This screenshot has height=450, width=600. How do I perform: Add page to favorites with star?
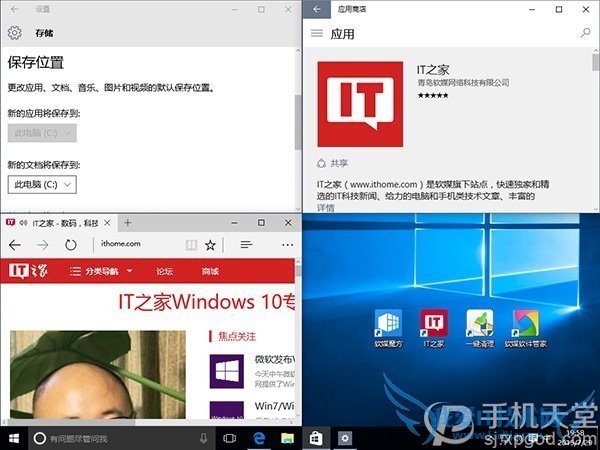point(210,245)
